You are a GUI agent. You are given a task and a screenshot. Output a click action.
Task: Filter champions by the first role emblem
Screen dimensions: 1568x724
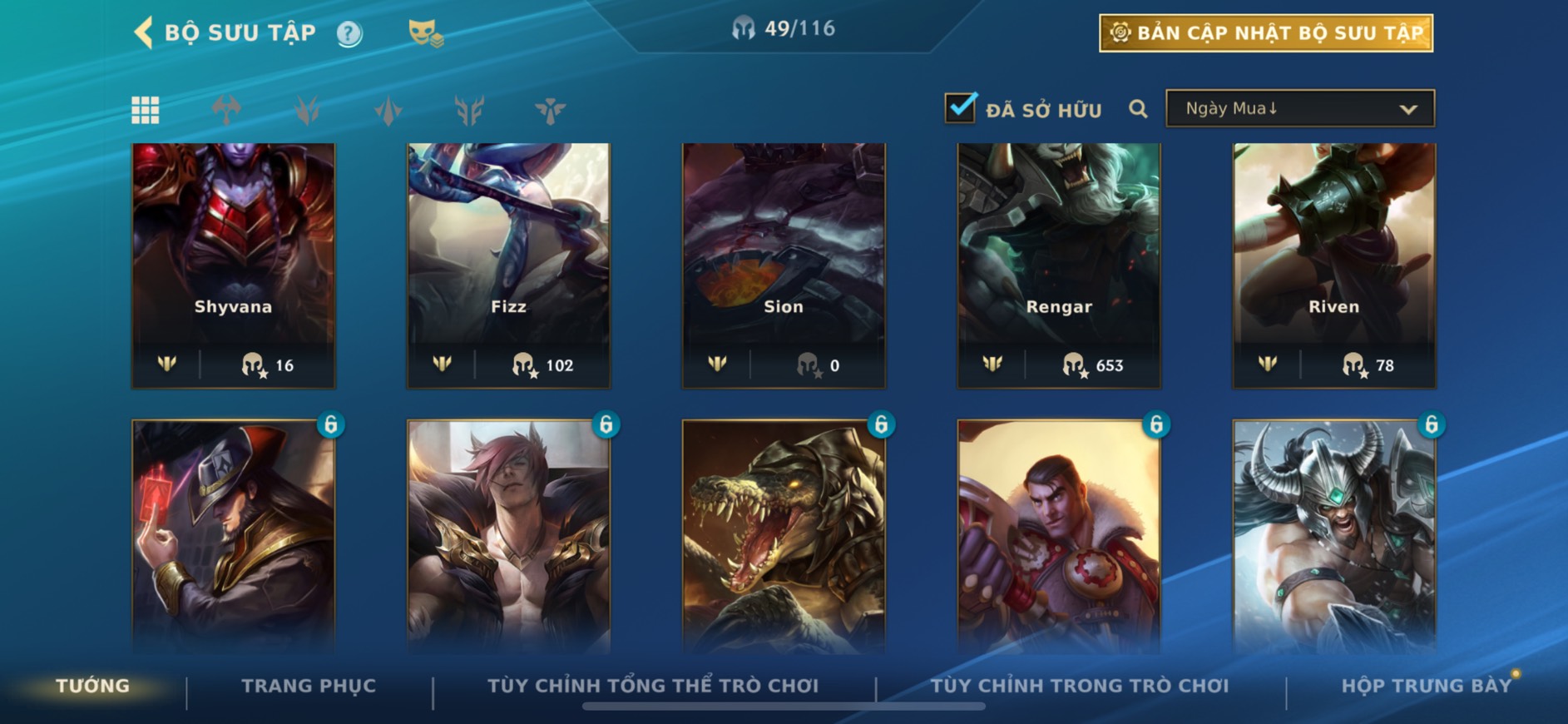tap(226, 110)
